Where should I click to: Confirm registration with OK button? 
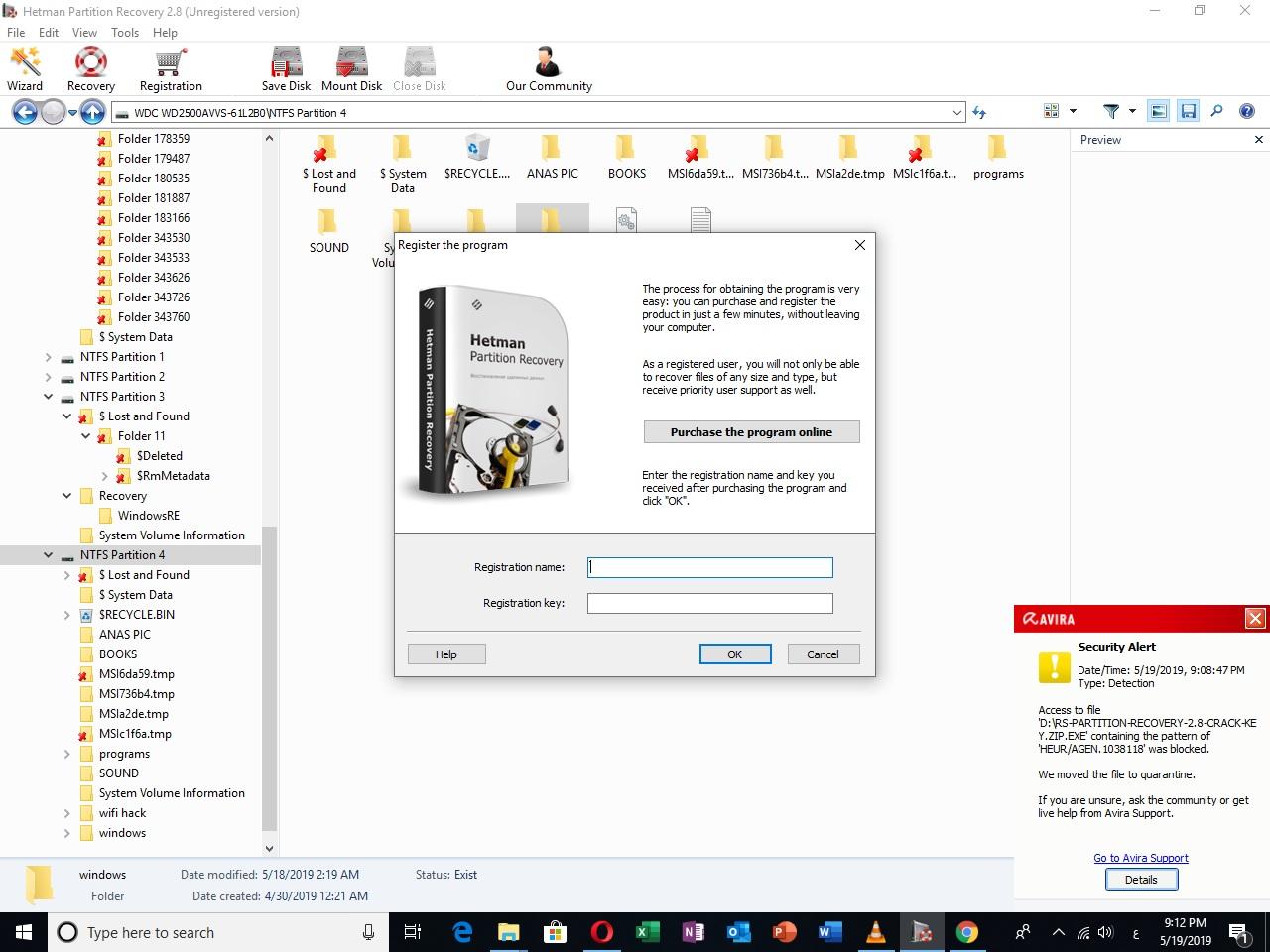(734, 654)
